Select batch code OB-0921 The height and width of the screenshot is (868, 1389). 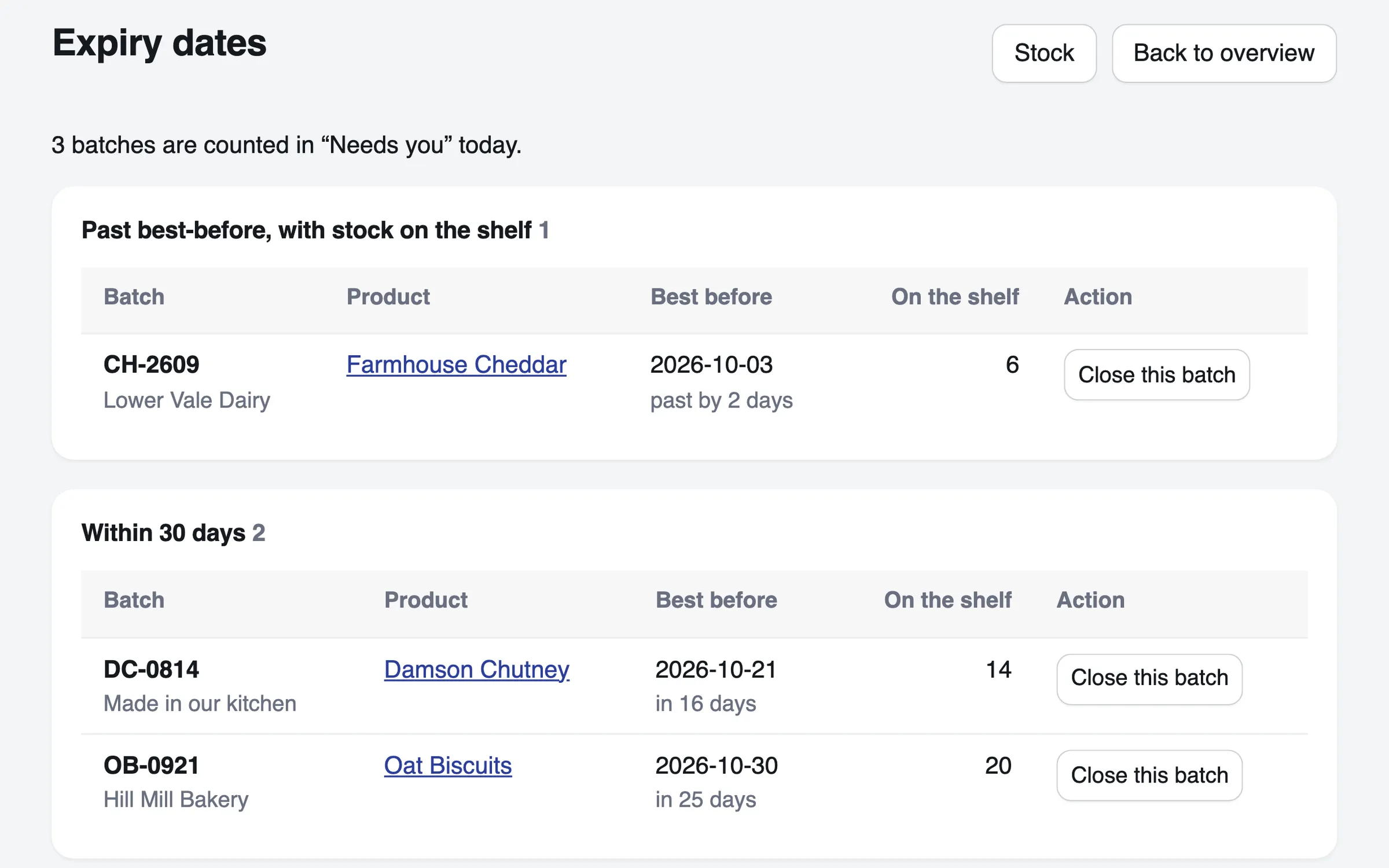click(151, 766)
